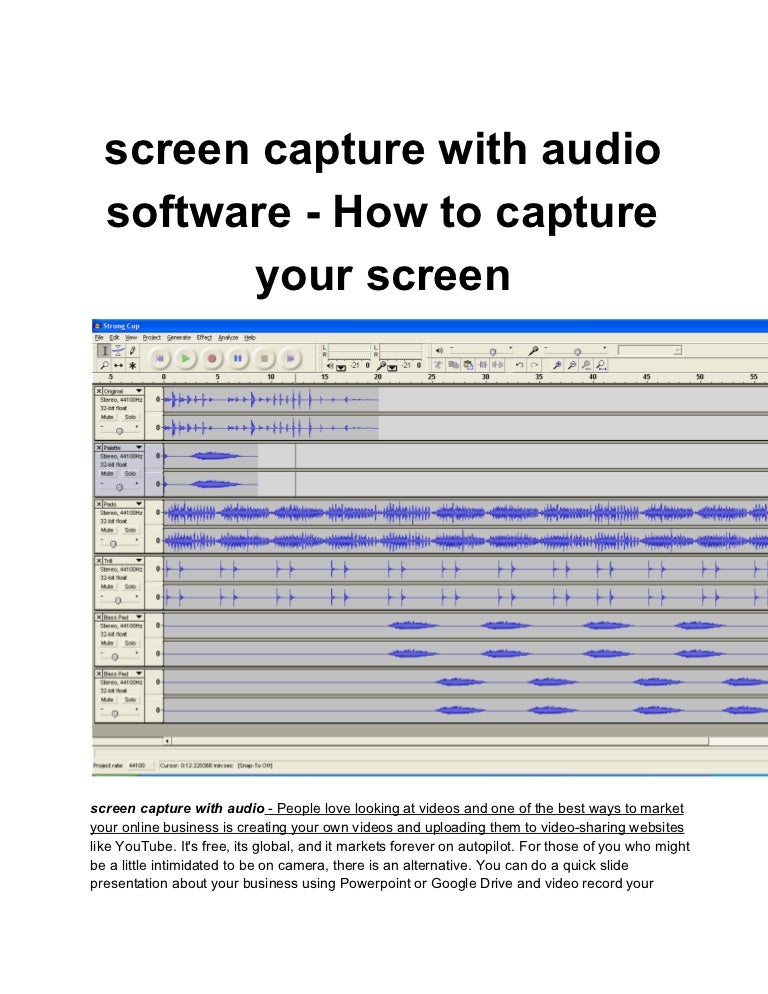Image resolution: width=768 pixels, height=994 pixels.
Task: Close the Palette track with X
Action: click(99, 448)
